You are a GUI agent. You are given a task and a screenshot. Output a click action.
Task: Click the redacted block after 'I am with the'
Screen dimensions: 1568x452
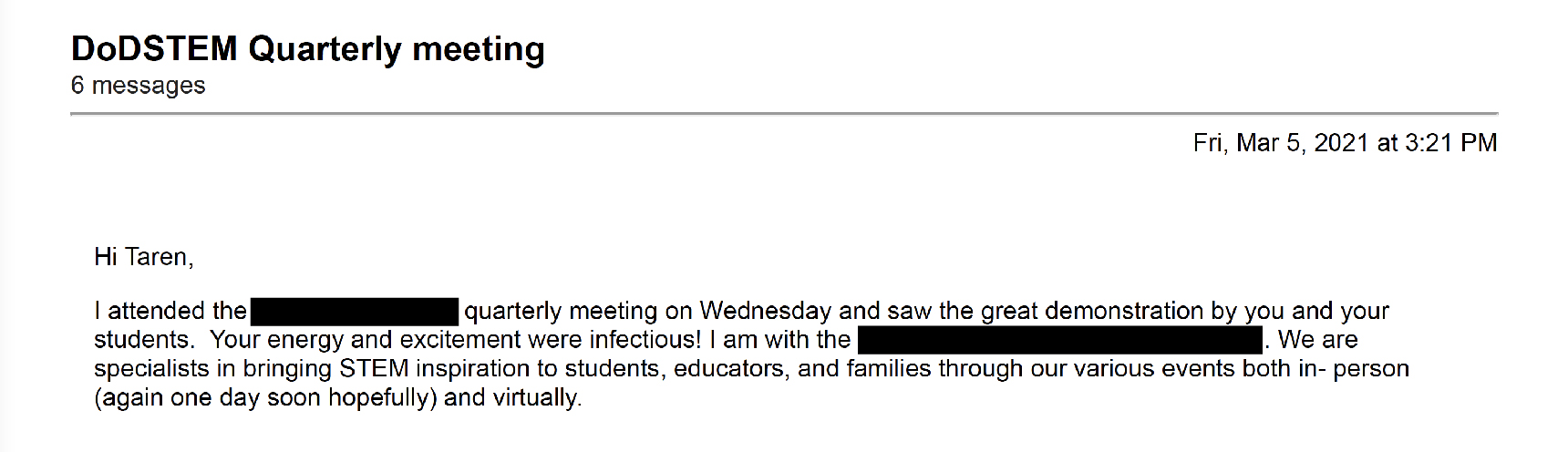pyautogui.click(x=1059, y=341)
